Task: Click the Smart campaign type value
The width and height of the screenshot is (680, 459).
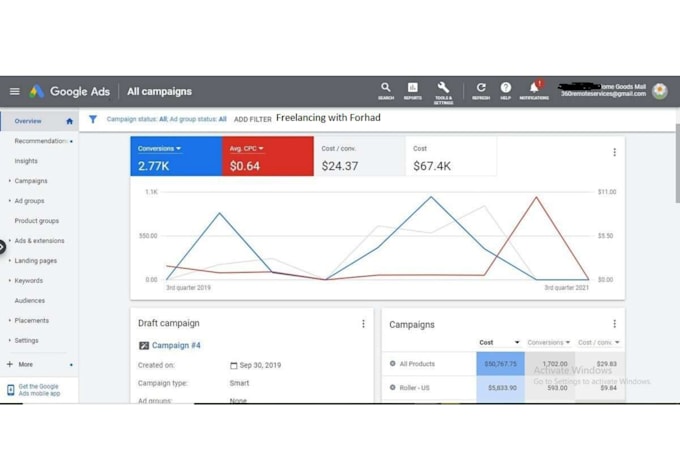Action: [x=239, y=383]
